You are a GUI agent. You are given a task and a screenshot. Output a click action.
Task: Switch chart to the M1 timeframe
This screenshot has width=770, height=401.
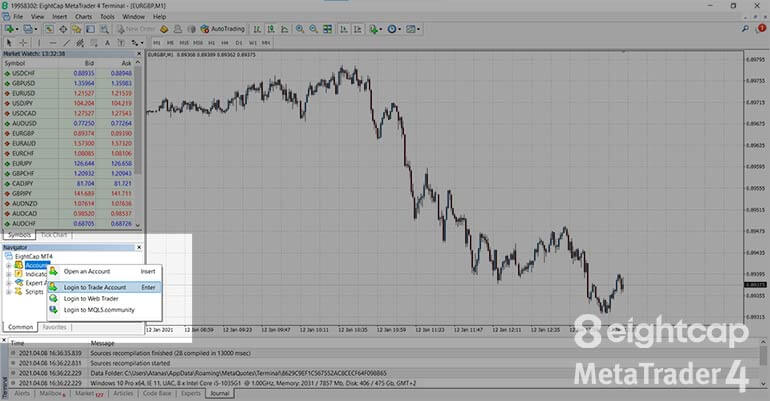pos(157,43)
